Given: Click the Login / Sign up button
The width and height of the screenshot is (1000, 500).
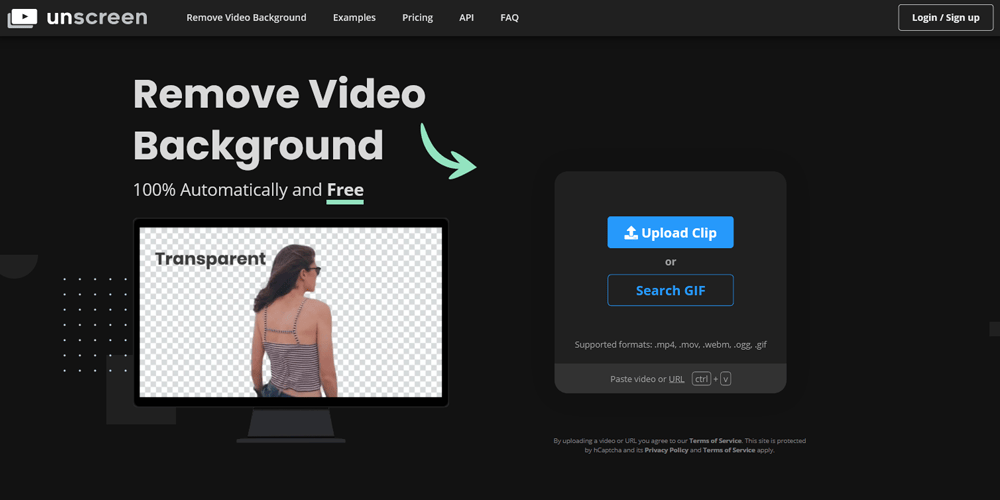Looking at the screenshot, I should coord(945,18).
